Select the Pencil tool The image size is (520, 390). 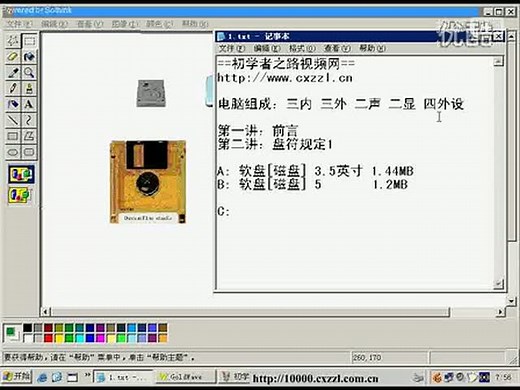[x=13, y=89]
